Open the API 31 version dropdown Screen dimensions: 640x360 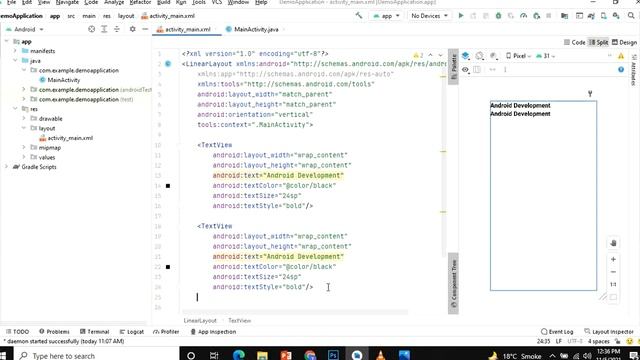(x=546, y=56)
